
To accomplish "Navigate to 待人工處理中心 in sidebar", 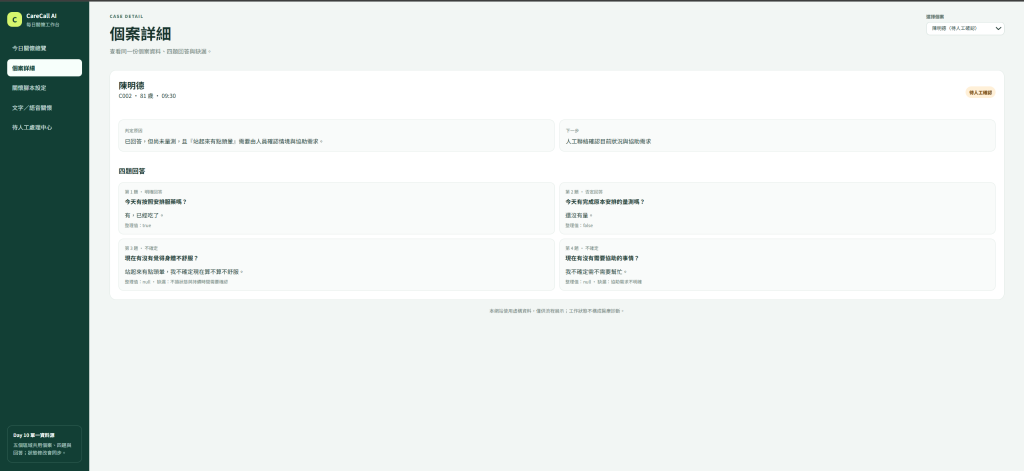I will 44,128.
